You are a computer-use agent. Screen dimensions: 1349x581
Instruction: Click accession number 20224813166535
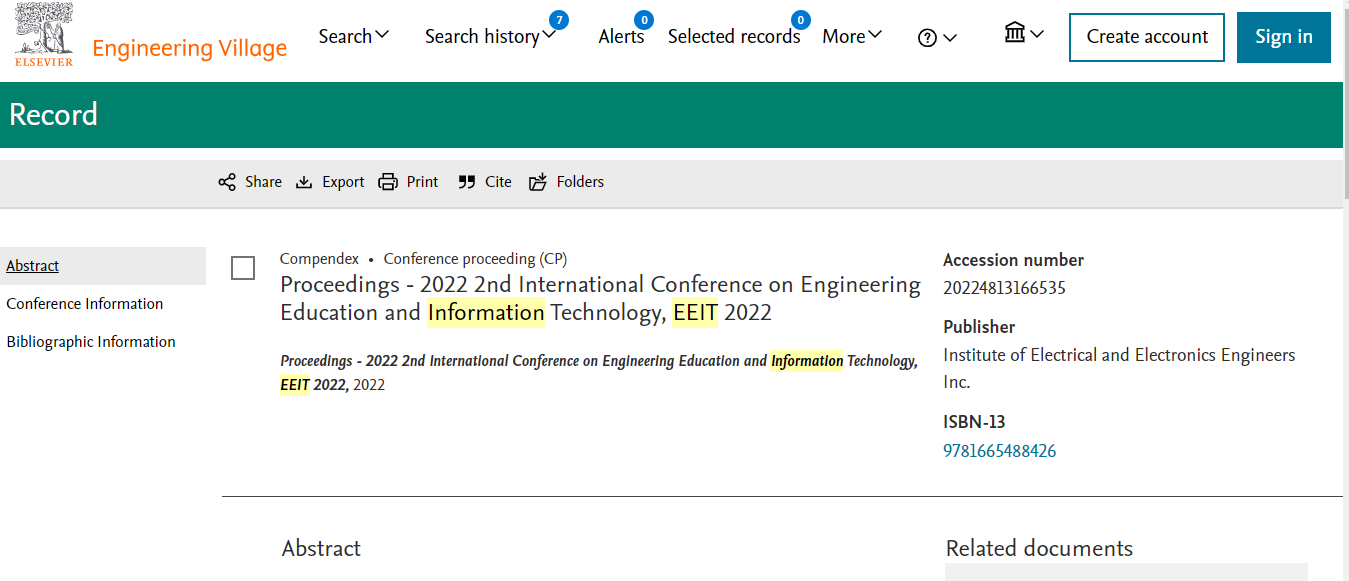(1004, 288)
